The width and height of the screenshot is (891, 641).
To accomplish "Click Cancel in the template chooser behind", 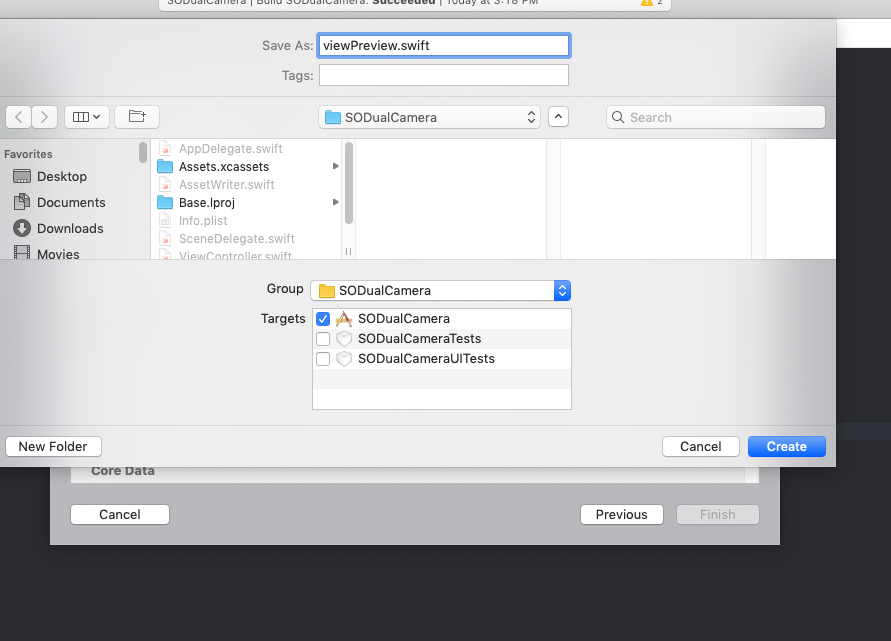I will click(120, 514).
